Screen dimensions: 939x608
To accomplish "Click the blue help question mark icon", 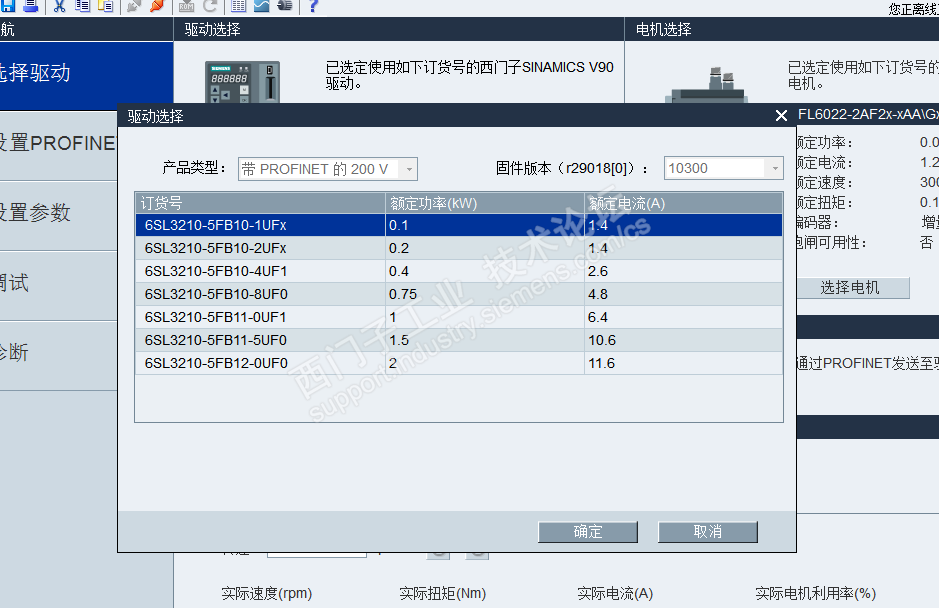I will pos(313,5).
